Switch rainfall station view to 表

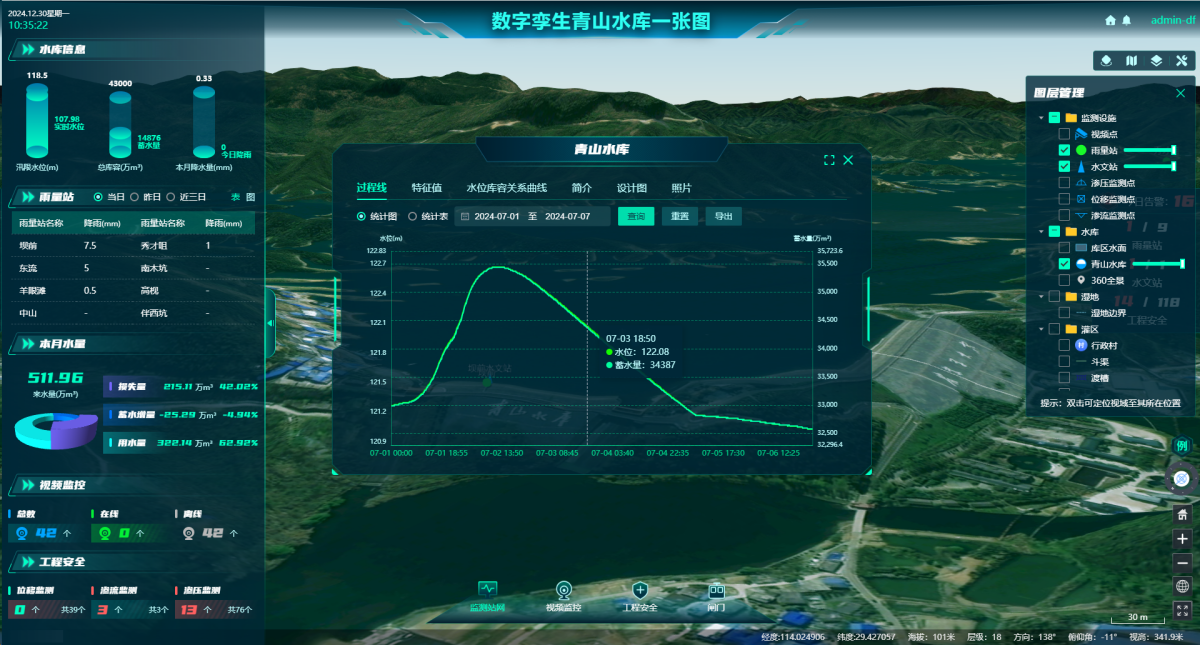[235, 197]
